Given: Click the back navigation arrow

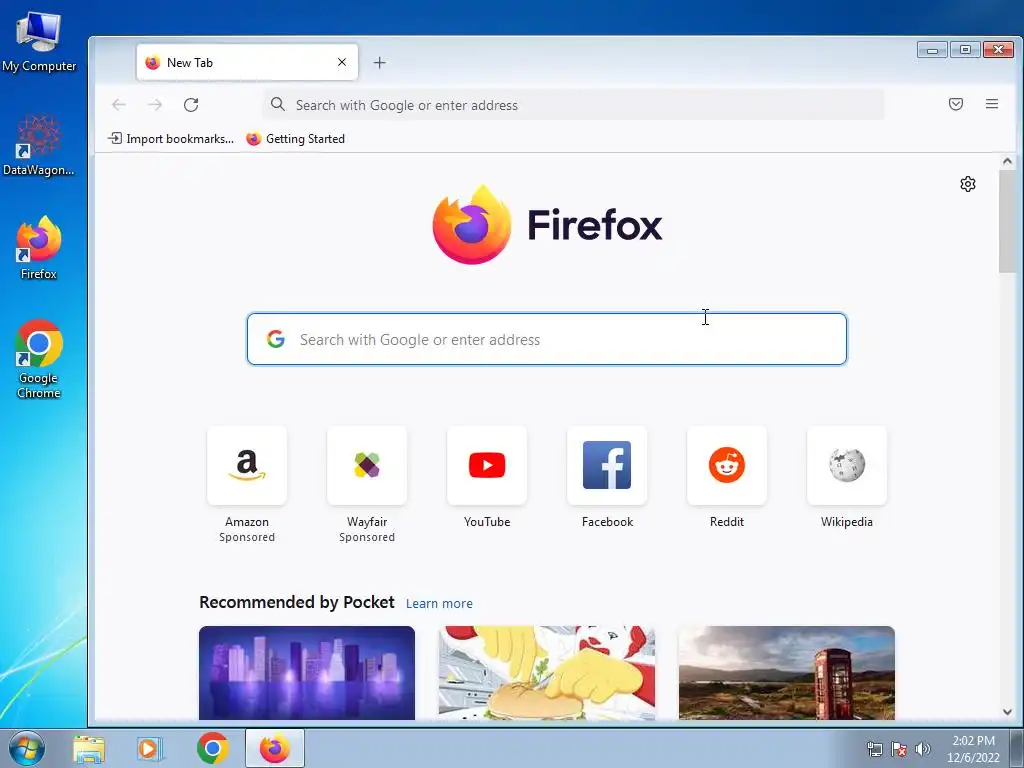Looking at the screenshot, I should pyautogui.click(x=119, y=104).
